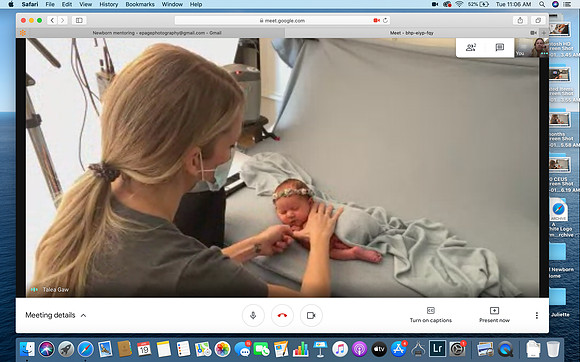Image resolution: width=580 pixels, height=362 pixels.
Task: Open Launchpad from the Dock
Action: pos(66,349)
